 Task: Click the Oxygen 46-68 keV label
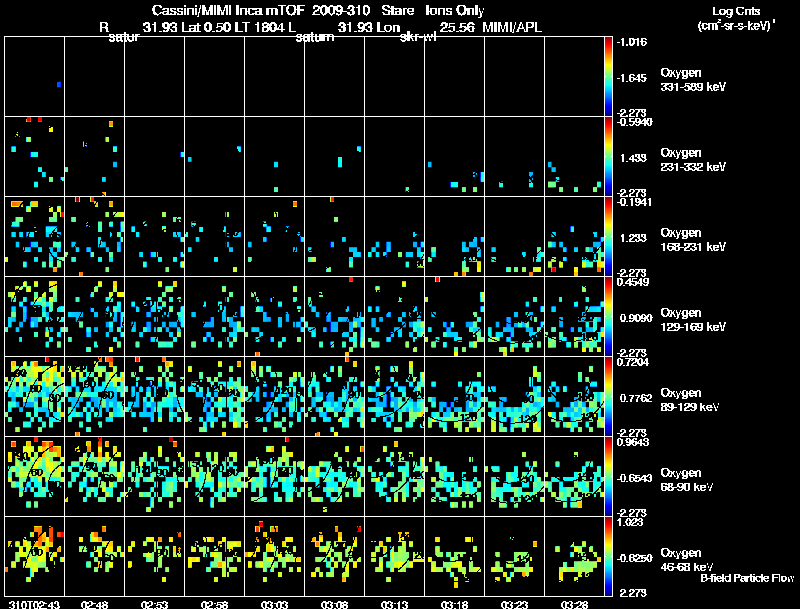[687, 560]
